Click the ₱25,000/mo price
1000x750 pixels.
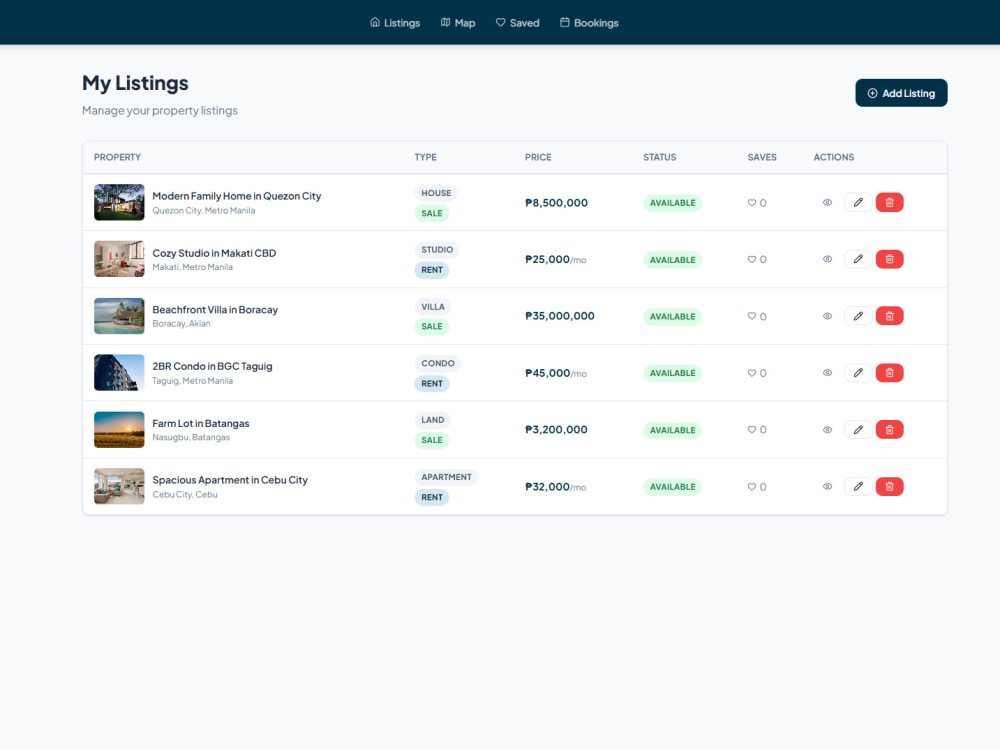point(555,260)
